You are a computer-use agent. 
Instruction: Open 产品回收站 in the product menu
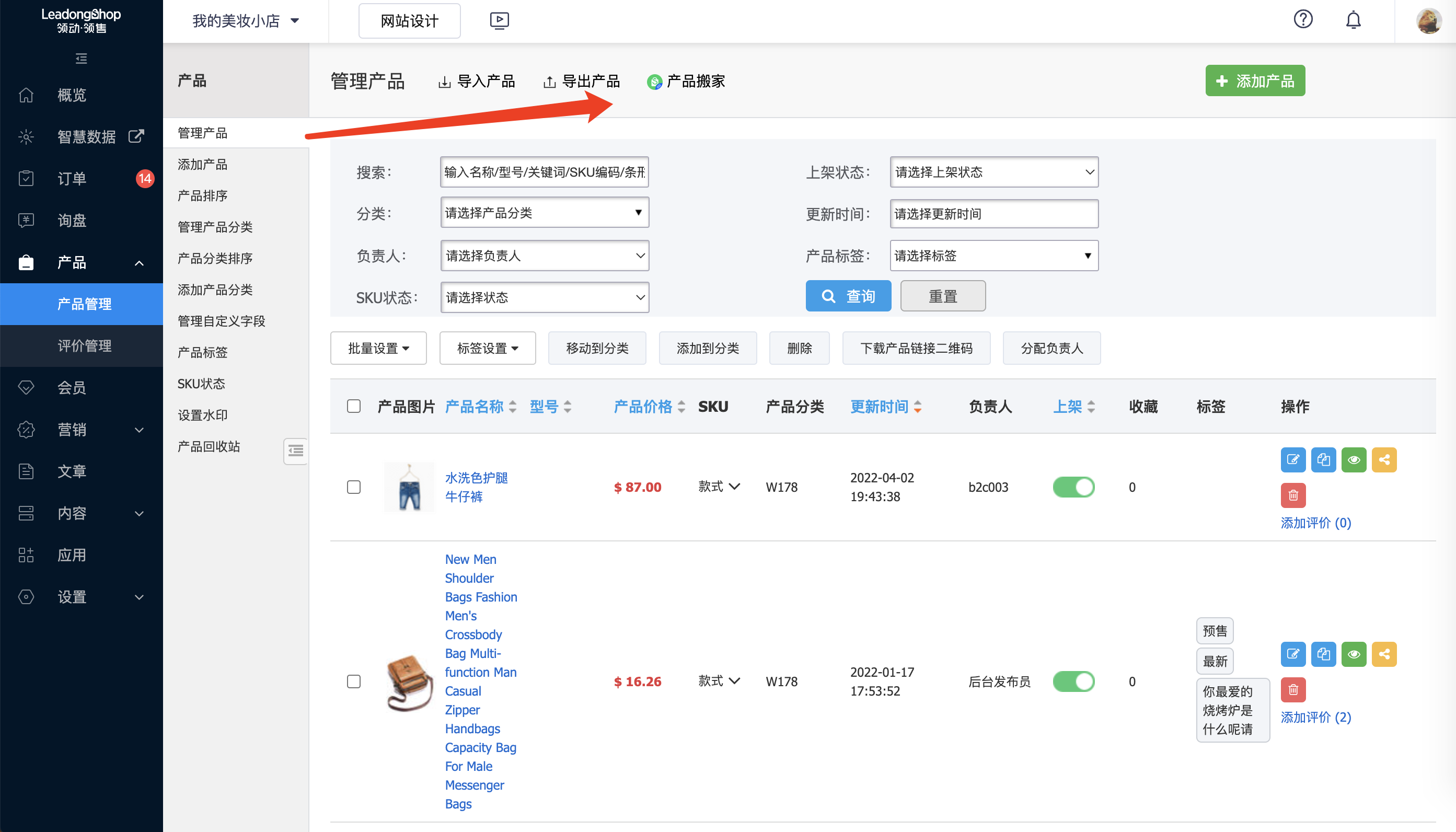click(209, 446)
